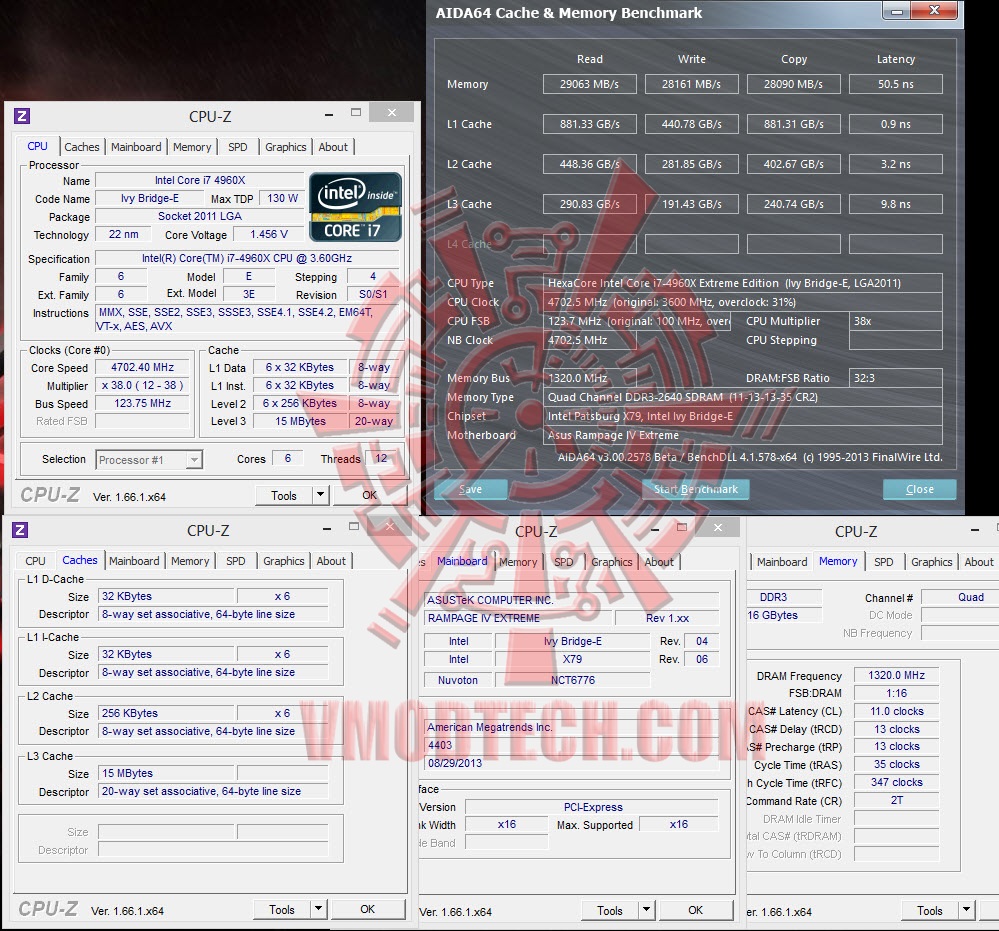Open the Mainboard tab in top CPU-Z window
This screenshot has width=999, height=931.
pos(136,147)
